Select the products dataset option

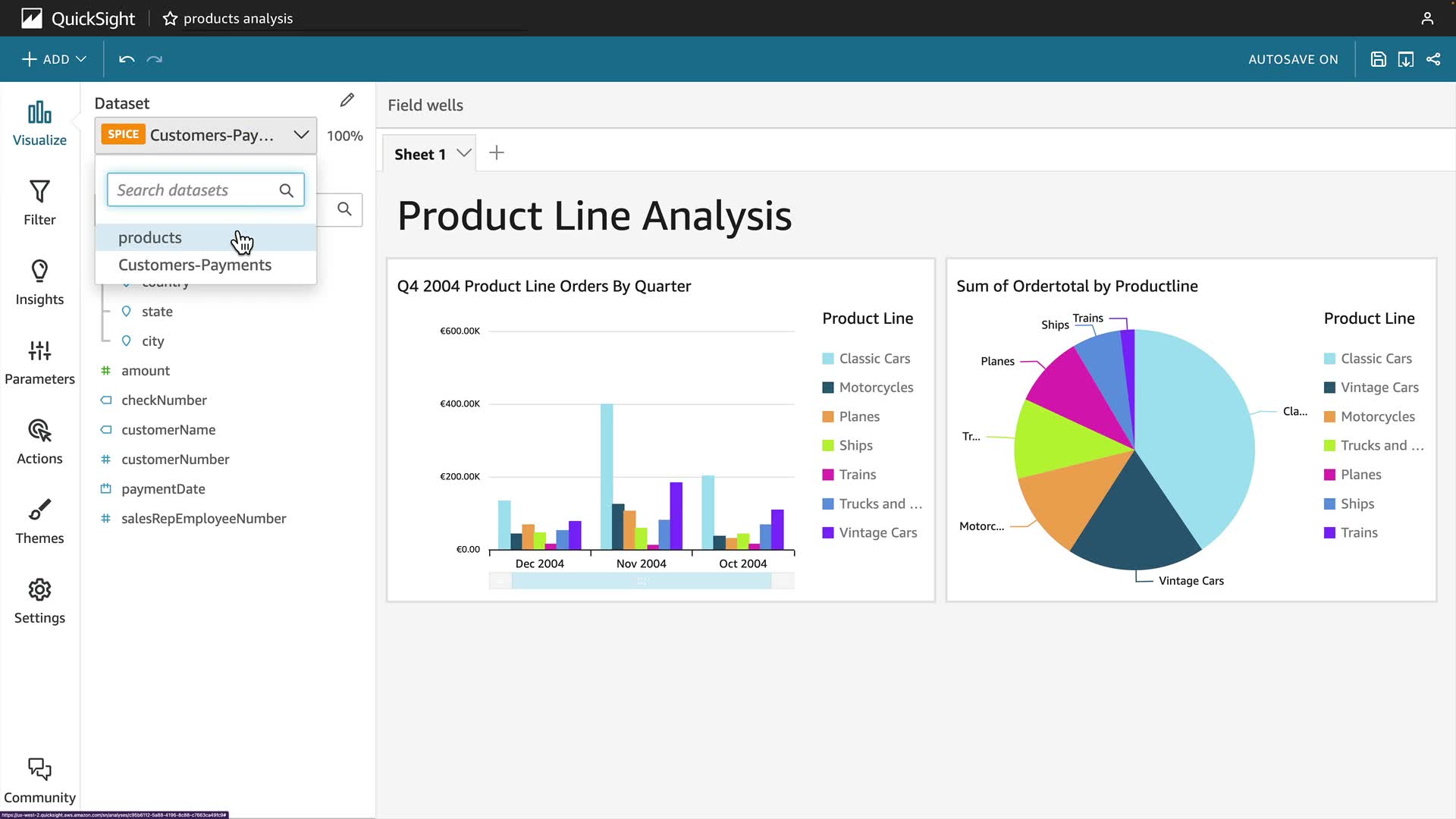point(150,237)
